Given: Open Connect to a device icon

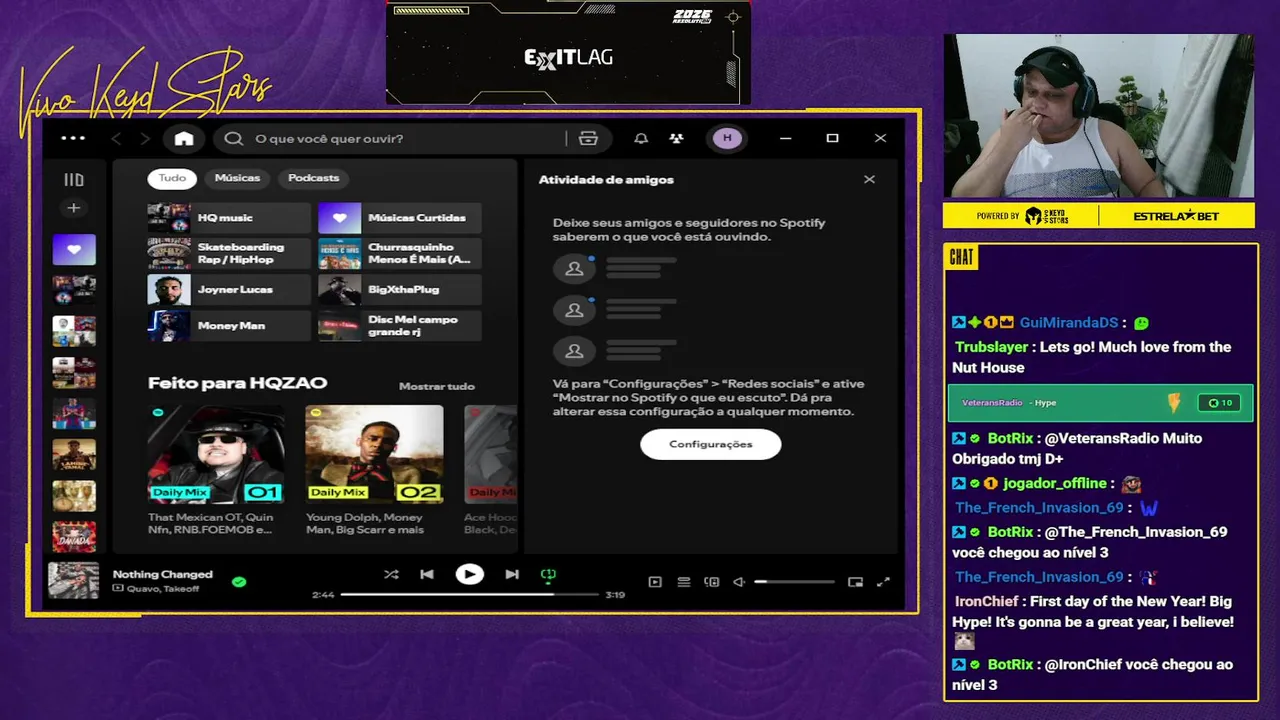Looking at the screenshot, I should (x=712, y=582).
